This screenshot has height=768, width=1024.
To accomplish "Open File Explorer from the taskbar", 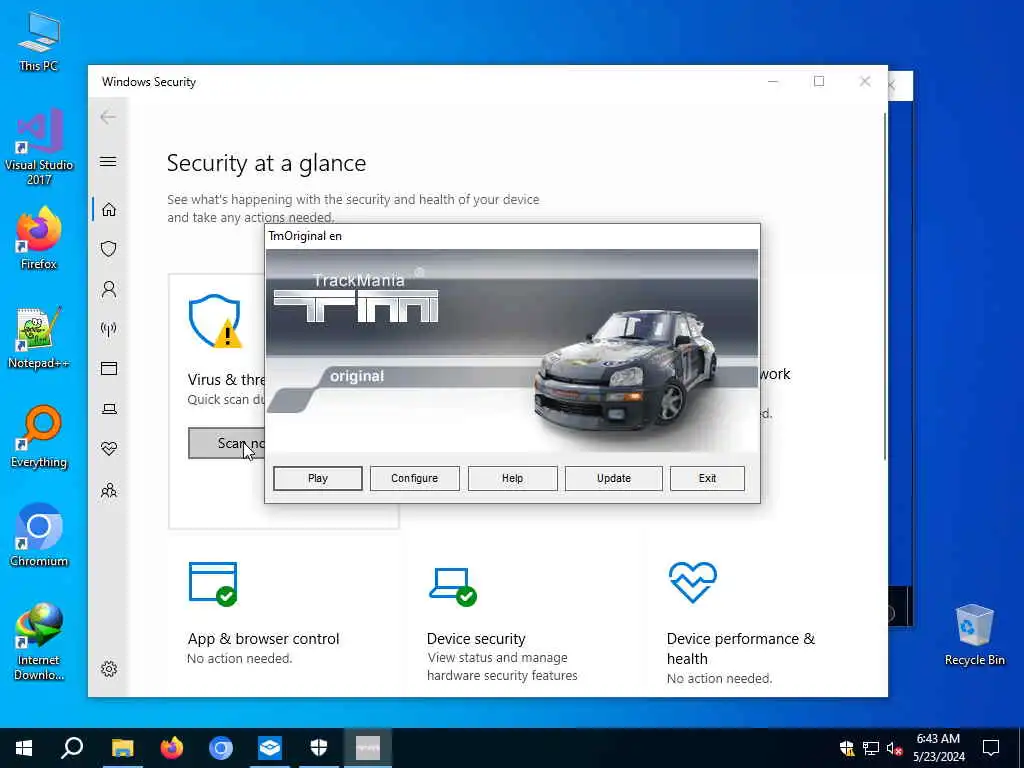I will tap(122, 748).
